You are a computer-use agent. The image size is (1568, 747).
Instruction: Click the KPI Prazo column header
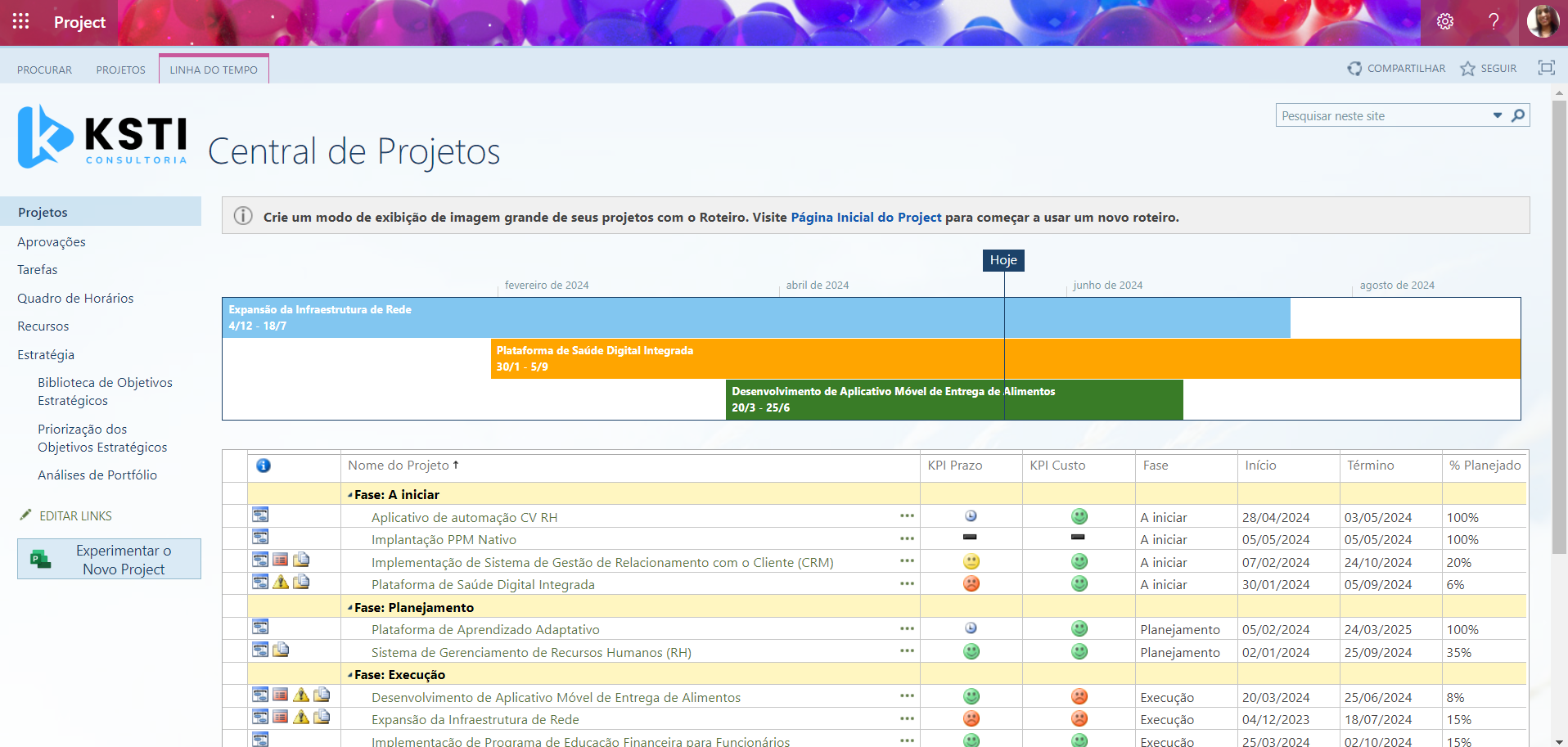point(954,465)
